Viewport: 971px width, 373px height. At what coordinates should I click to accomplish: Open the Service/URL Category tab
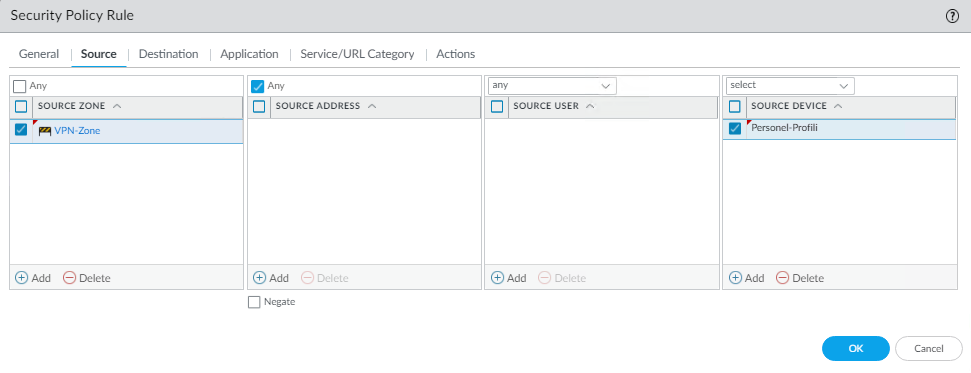357,54
